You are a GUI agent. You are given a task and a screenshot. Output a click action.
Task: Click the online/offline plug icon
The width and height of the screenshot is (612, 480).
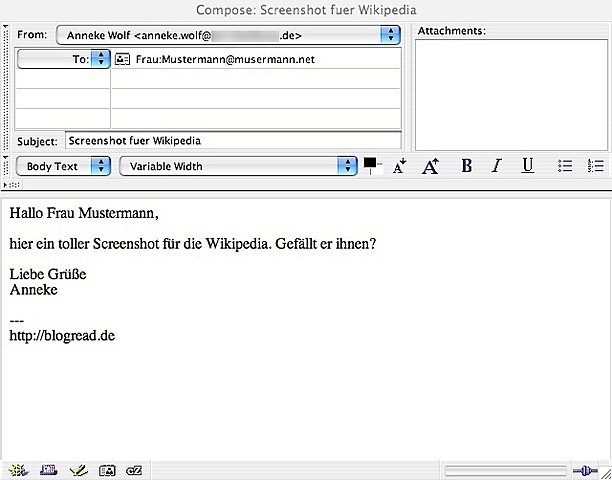pos(585,471)
